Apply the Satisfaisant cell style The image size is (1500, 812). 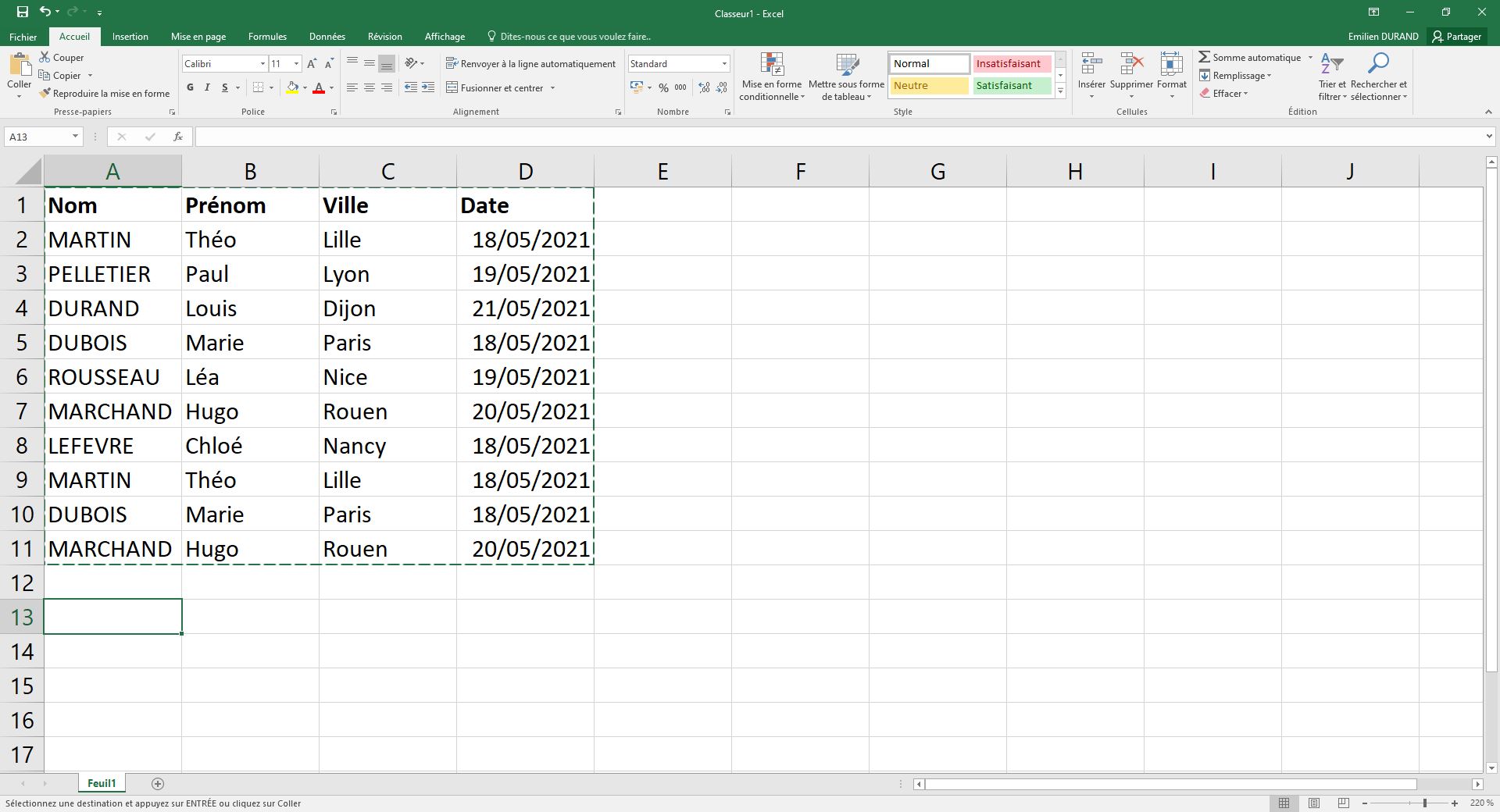coord(1011,85)
